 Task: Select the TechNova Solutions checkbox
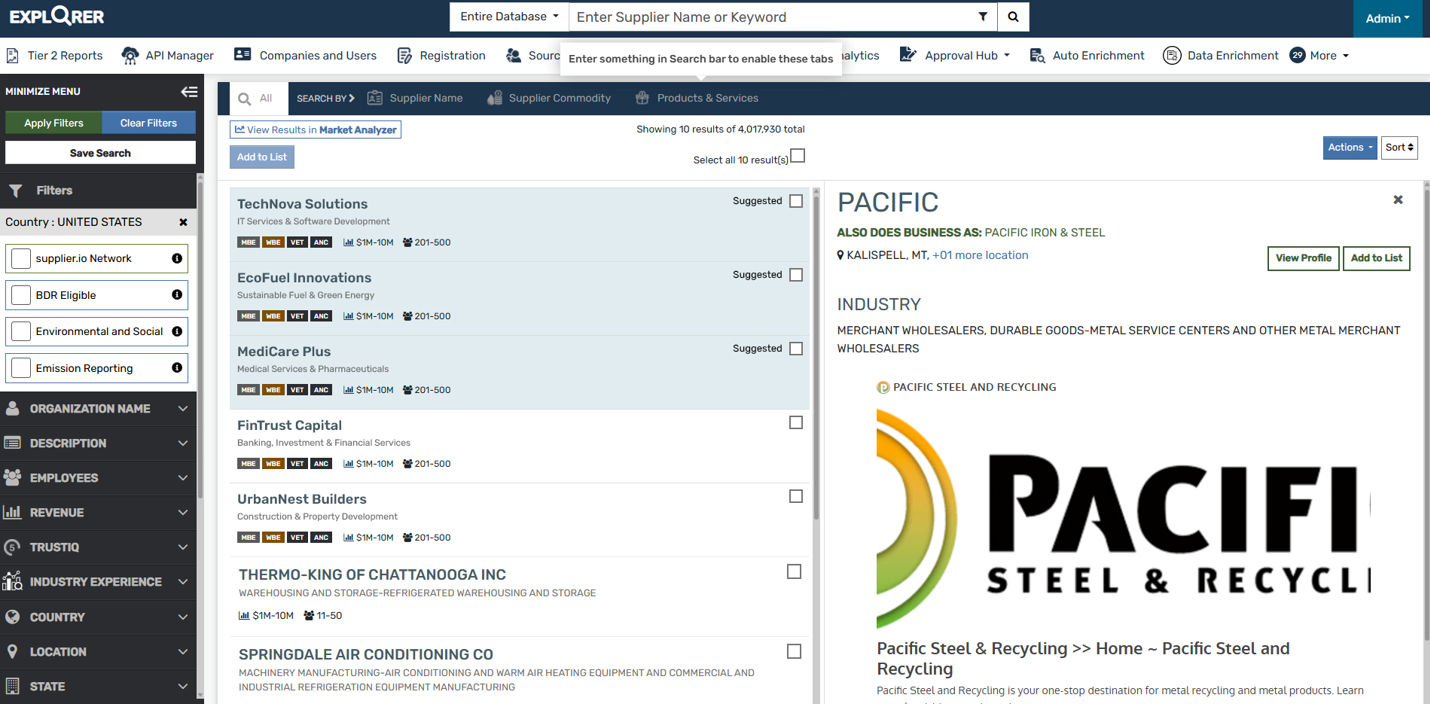tap(796, 201)
